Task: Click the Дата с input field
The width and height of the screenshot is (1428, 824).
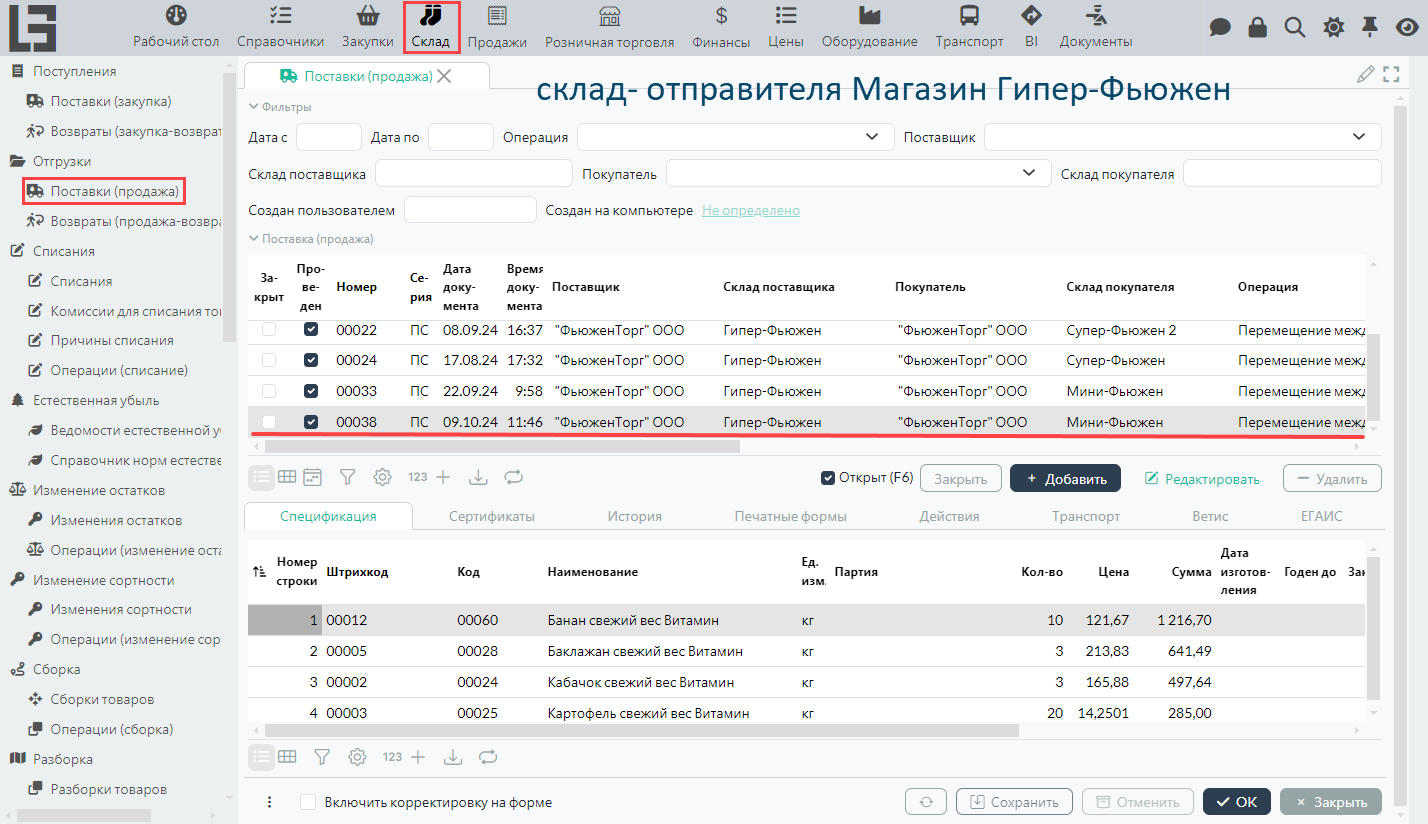Action: tap(328, 137)
